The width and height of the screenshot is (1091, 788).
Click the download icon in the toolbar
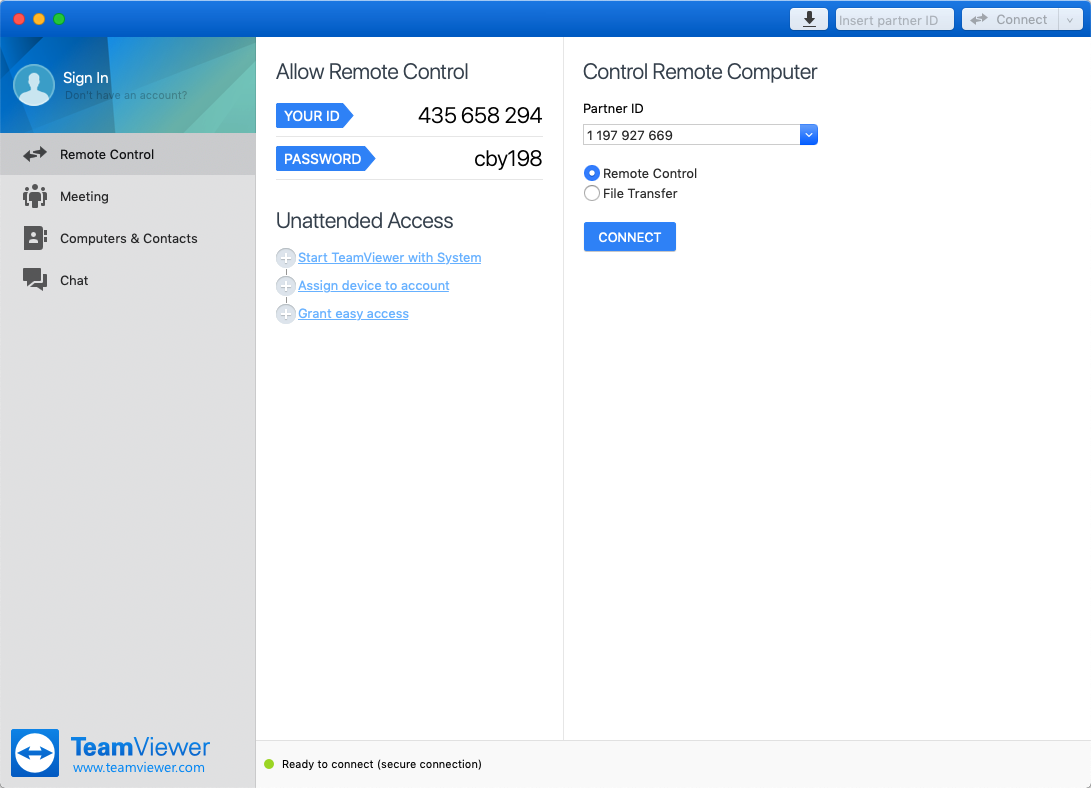(x=808, y=18)
